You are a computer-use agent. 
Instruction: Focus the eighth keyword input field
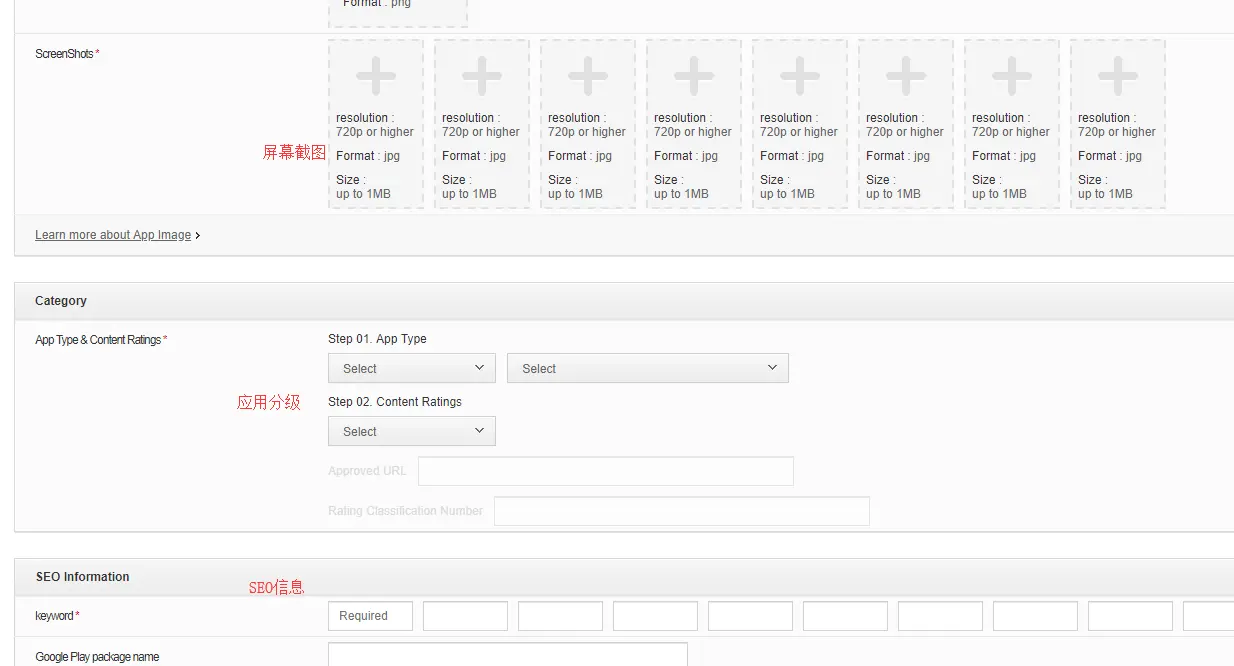tap(1035, 616)
